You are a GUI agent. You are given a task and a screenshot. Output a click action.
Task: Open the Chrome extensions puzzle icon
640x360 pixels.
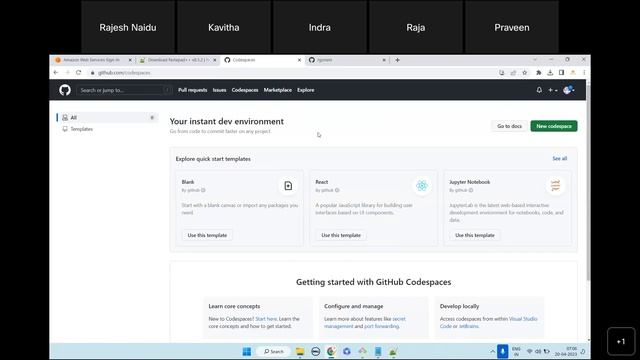(x=539, y=73)
